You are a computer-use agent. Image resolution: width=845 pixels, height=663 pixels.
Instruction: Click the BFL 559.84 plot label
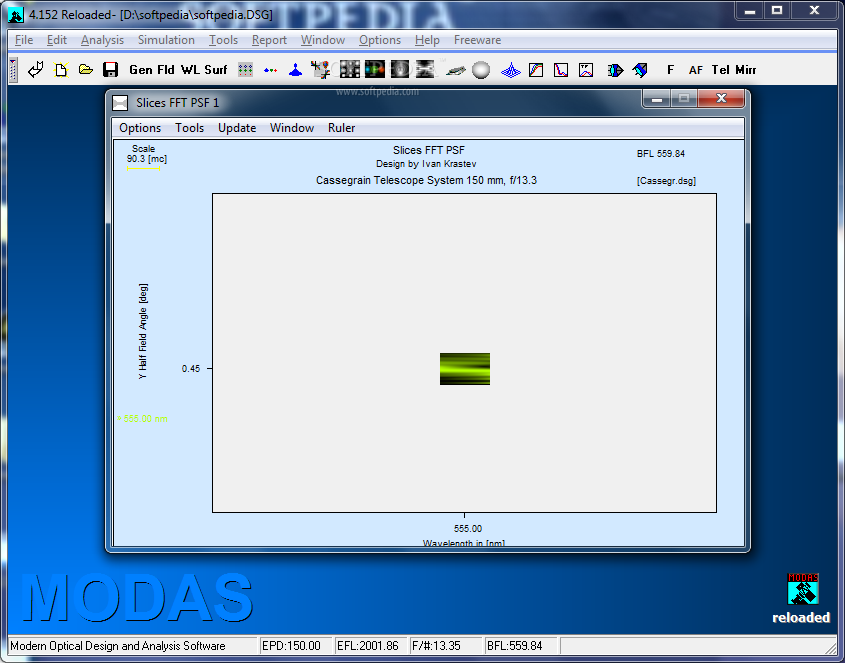(661, 154)
